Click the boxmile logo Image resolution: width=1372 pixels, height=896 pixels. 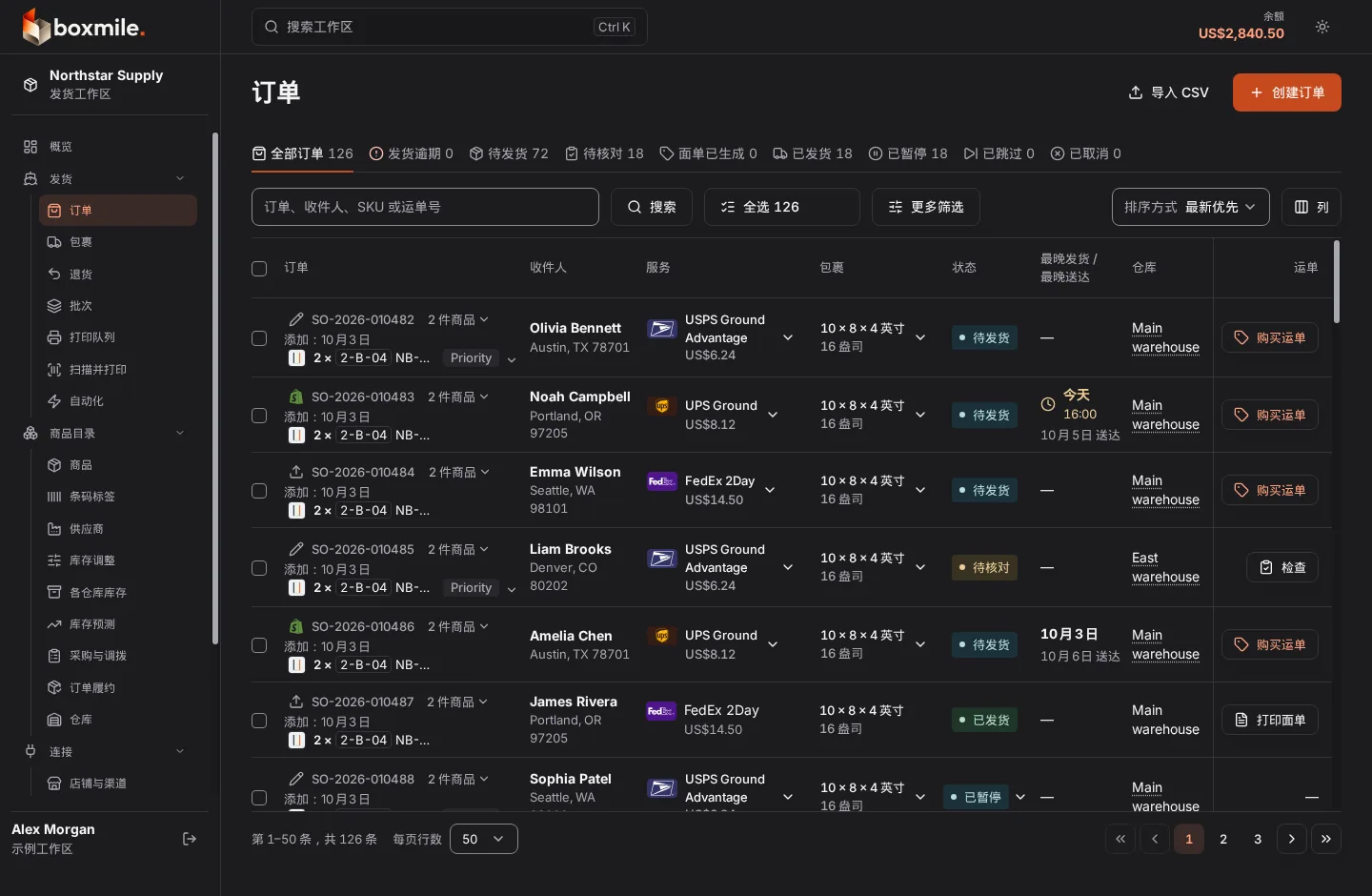click(84, 27)
